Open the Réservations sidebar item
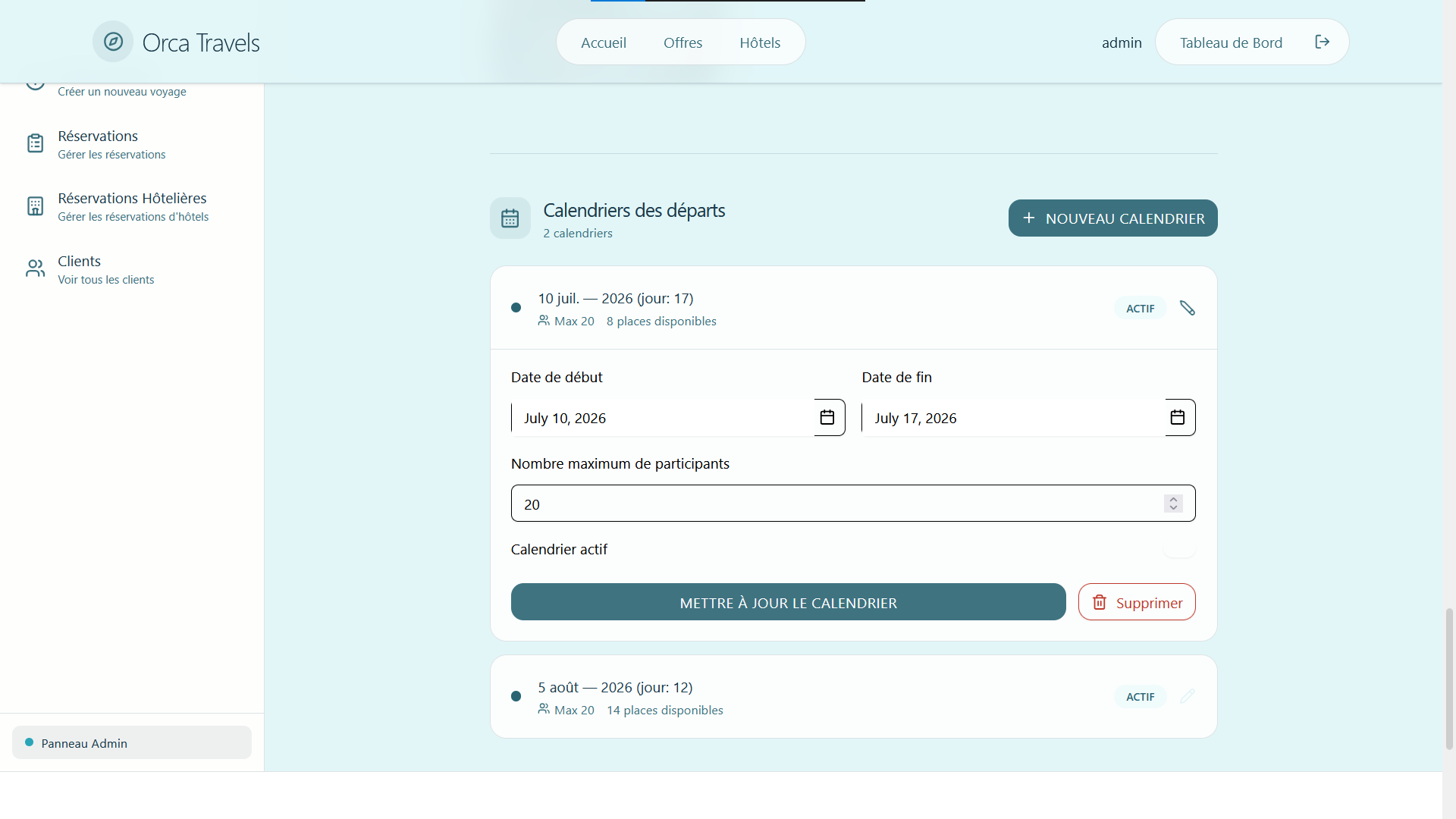This screenshot has width=1456, height=819. tap(132, 144)
